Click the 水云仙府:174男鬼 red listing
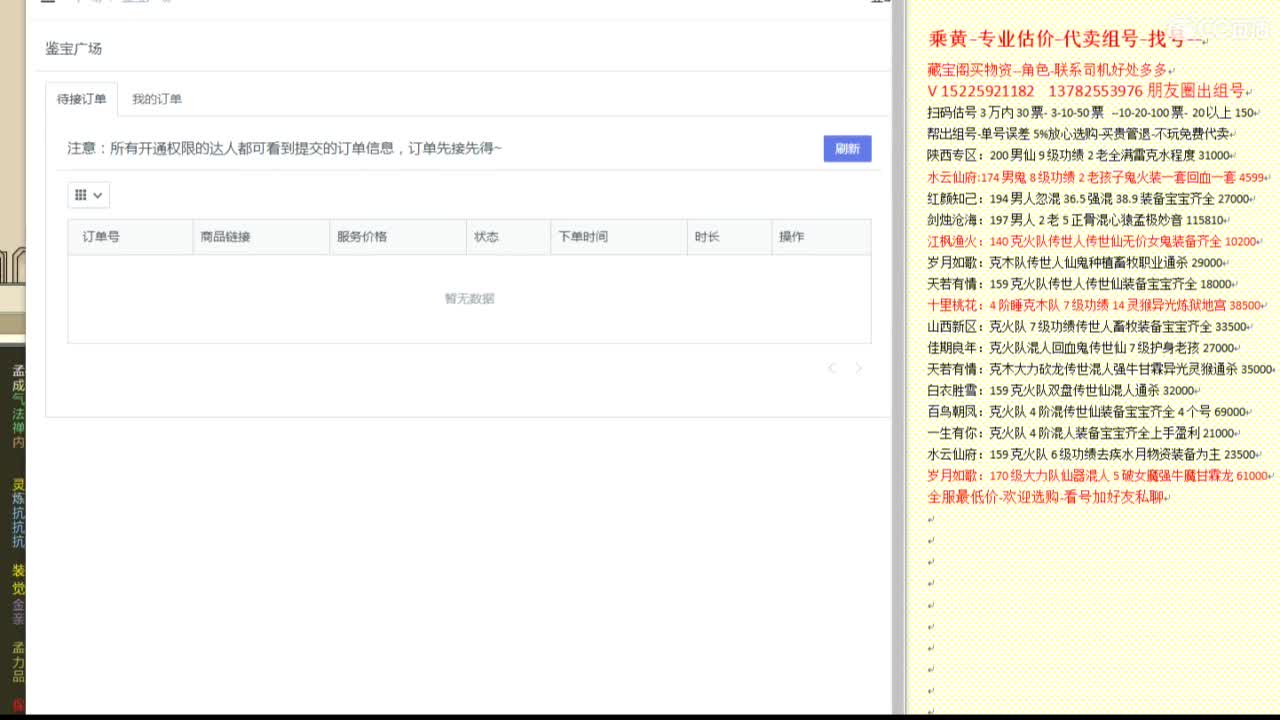The width and height of the screenshot is (1280, 720). click(1096, 177)
